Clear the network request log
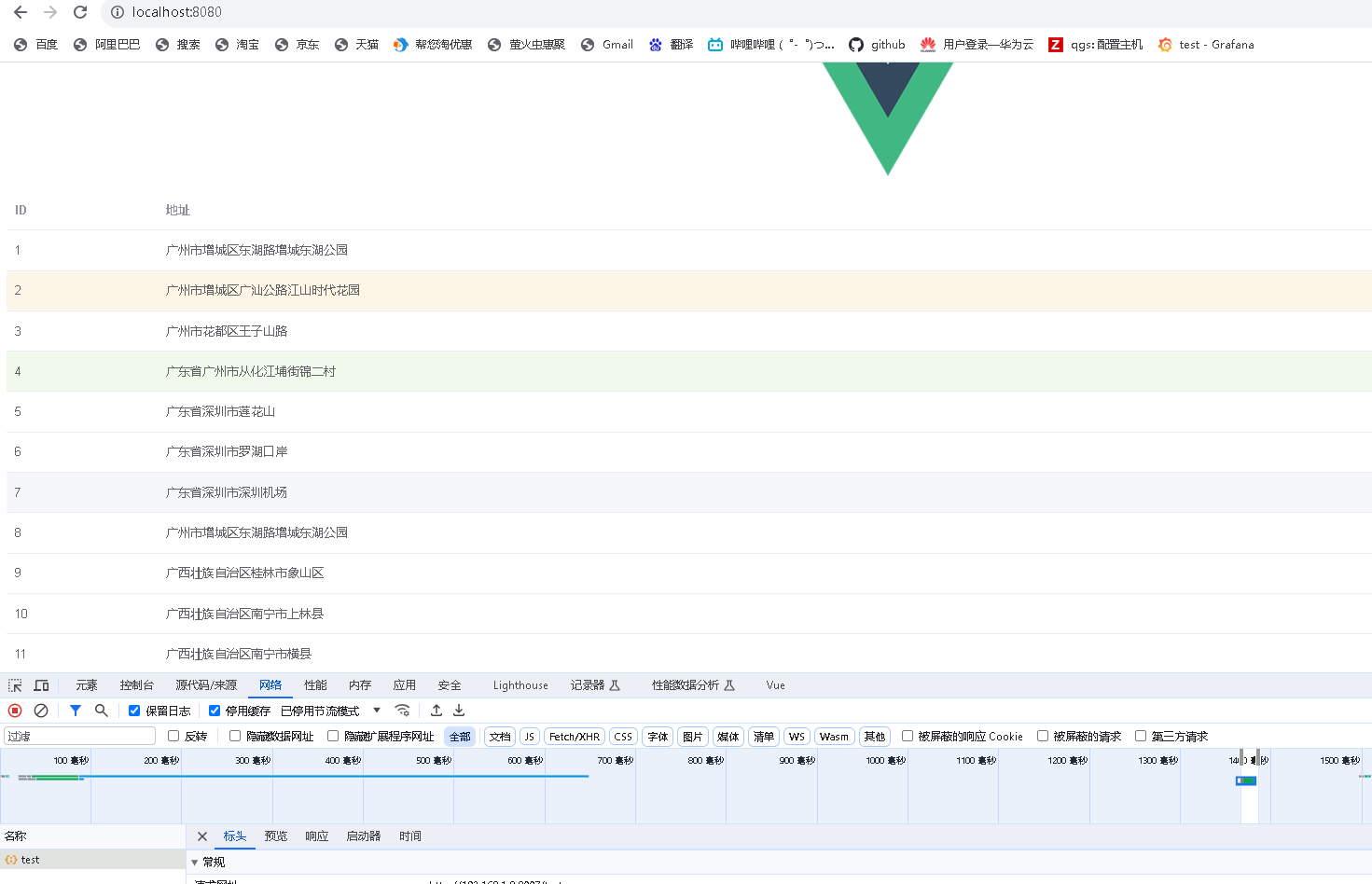Screen dimensions: 1372x884 [x=40, y=710]
